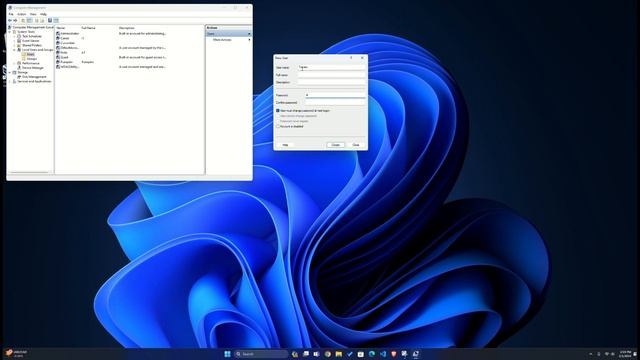The width and height of the screenshot is (640, 360).
Task: Open the Action menu
Action: [22, 14]
